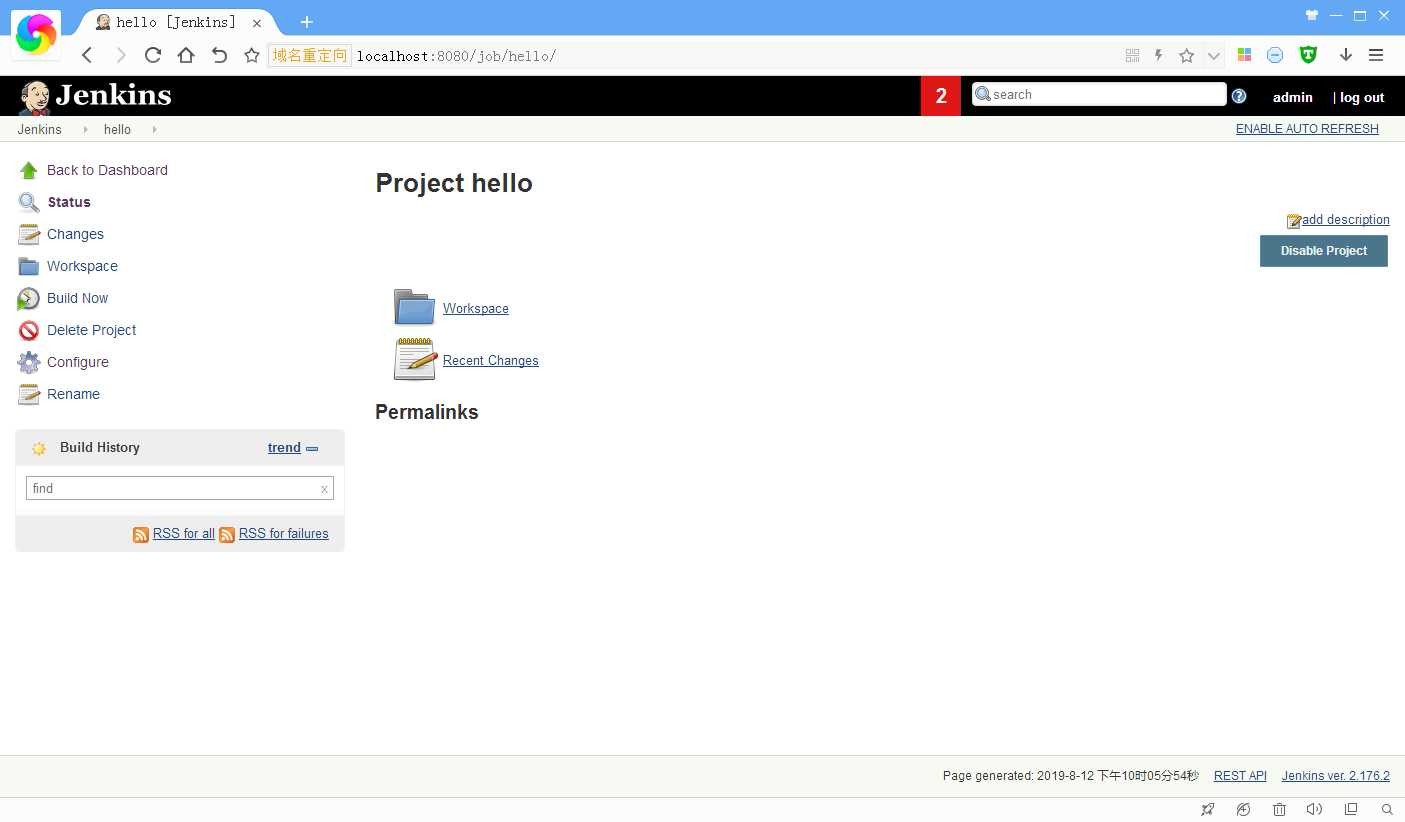
Task: Click the bookmark star next to address bar
Action: [x=252, y=55]
